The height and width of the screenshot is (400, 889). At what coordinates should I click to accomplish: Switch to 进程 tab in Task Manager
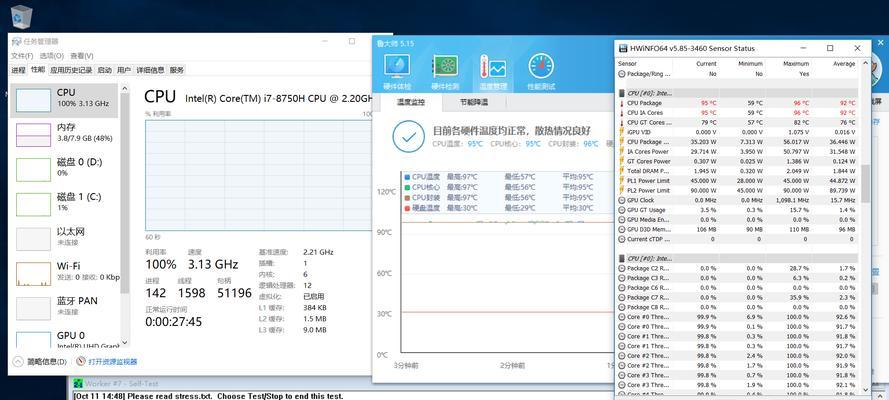[x=19, y=70]
